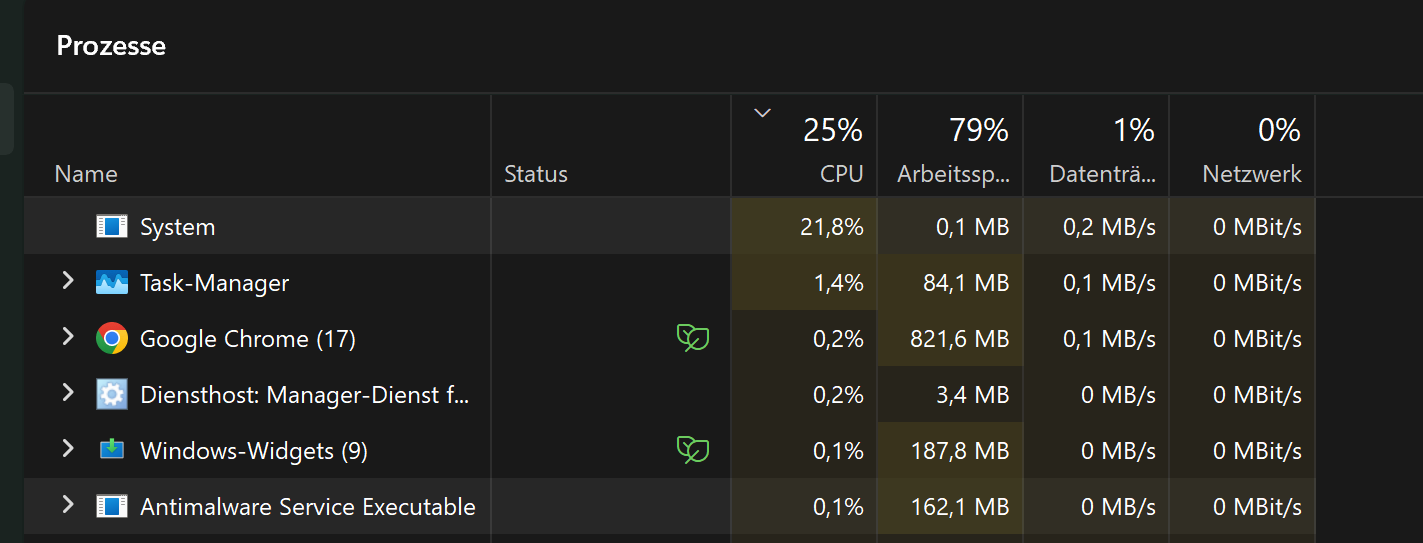Screen dimensions: 1423x543
Task: Expand the Diensthost: Manager-Dienst entry
Action: 68,394
